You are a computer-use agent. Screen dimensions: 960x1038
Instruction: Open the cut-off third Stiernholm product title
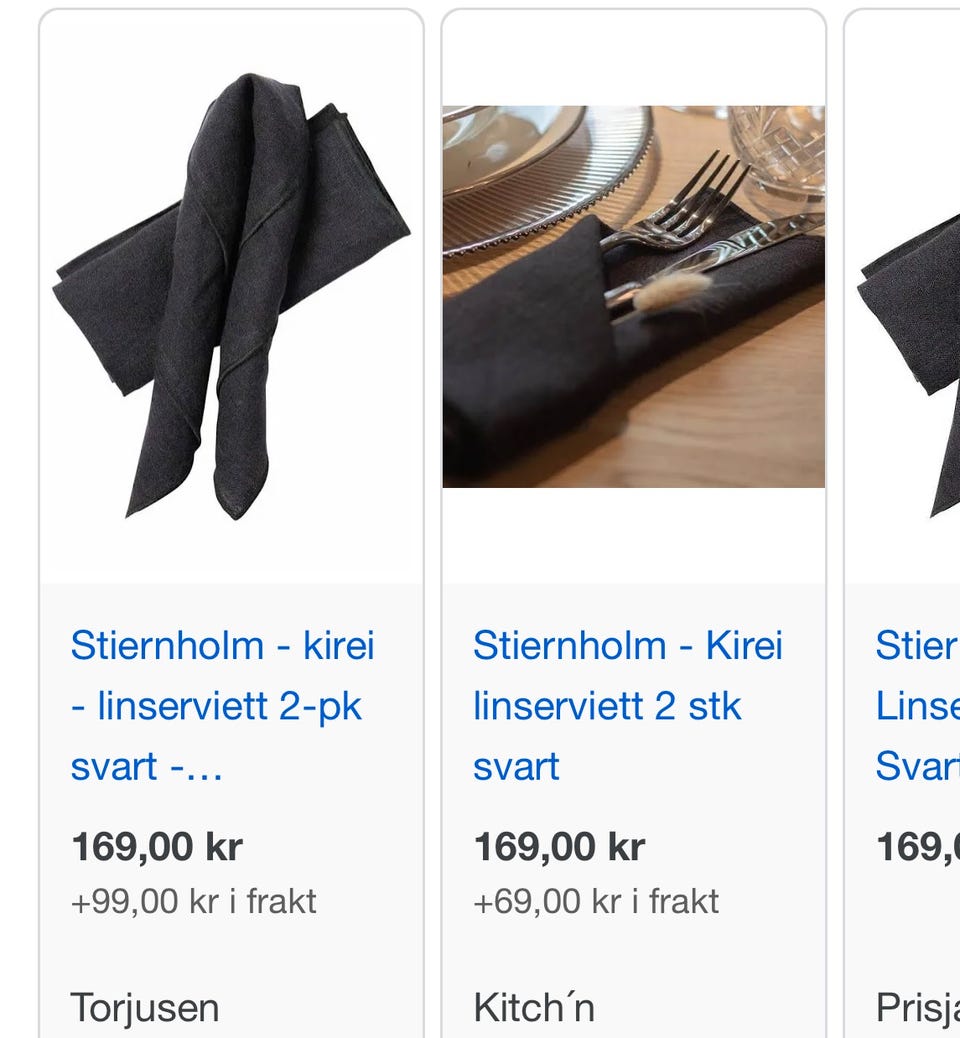click(918, 706)
